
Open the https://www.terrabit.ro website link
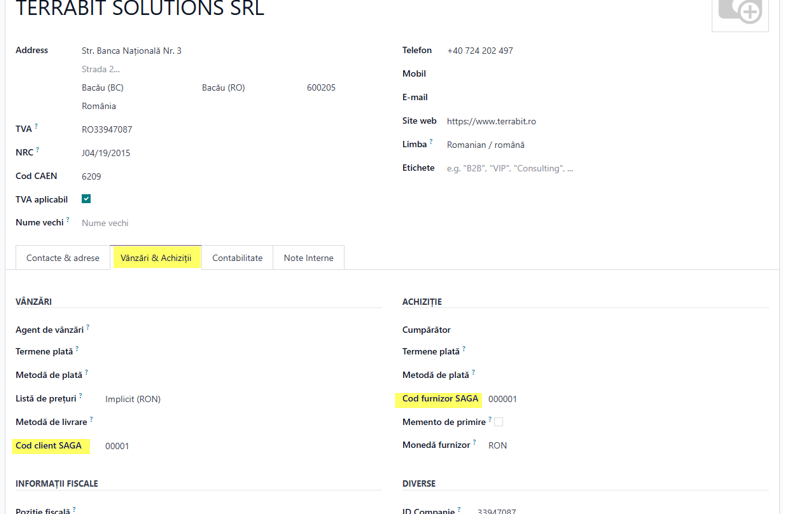click(491, 121)
